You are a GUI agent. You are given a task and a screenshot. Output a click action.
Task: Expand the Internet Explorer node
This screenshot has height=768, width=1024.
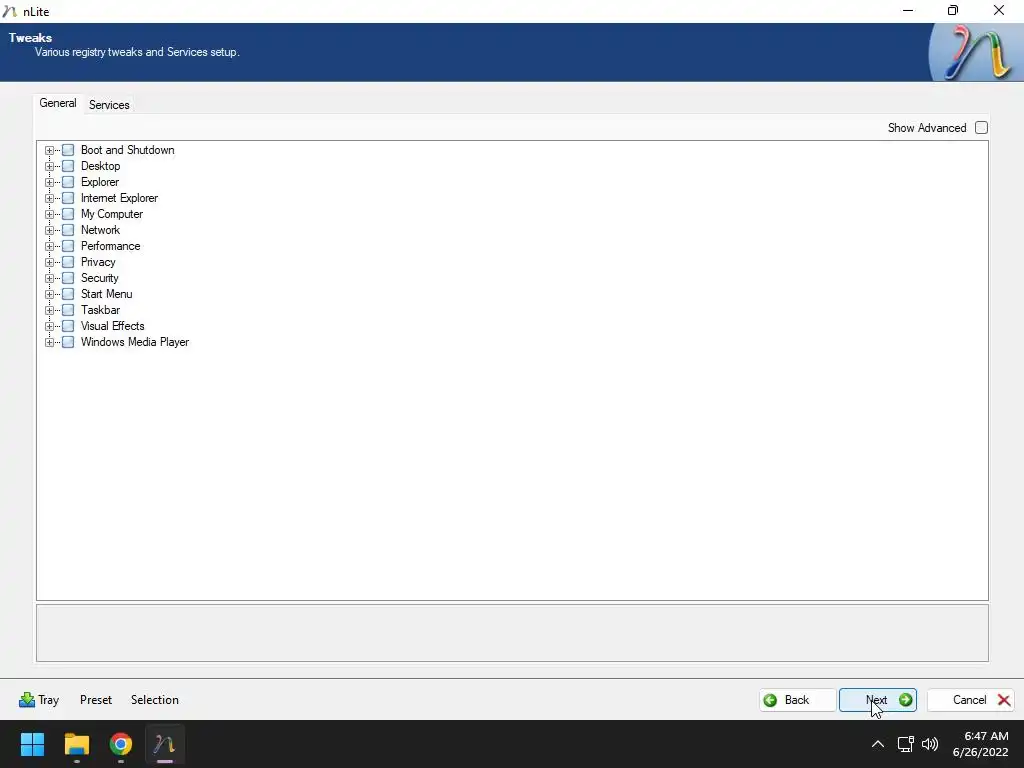click(x=49, y=198)
